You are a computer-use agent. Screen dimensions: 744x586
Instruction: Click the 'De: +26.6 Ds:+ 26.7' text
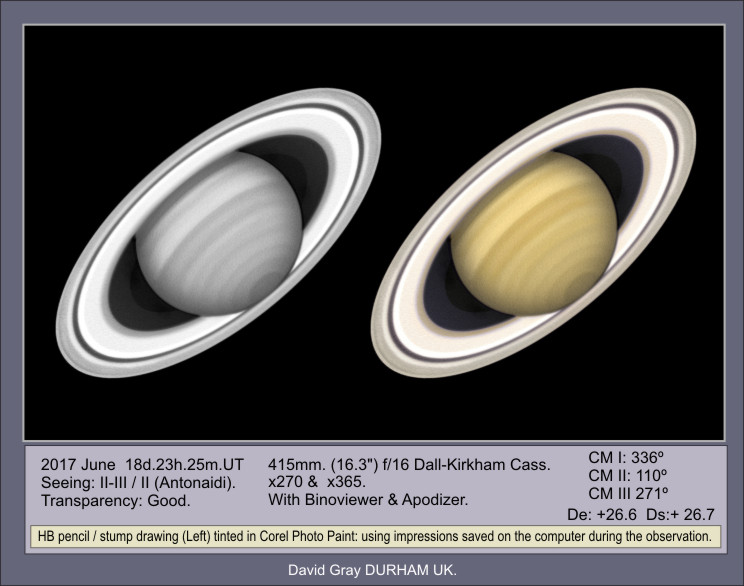(641, 514)
